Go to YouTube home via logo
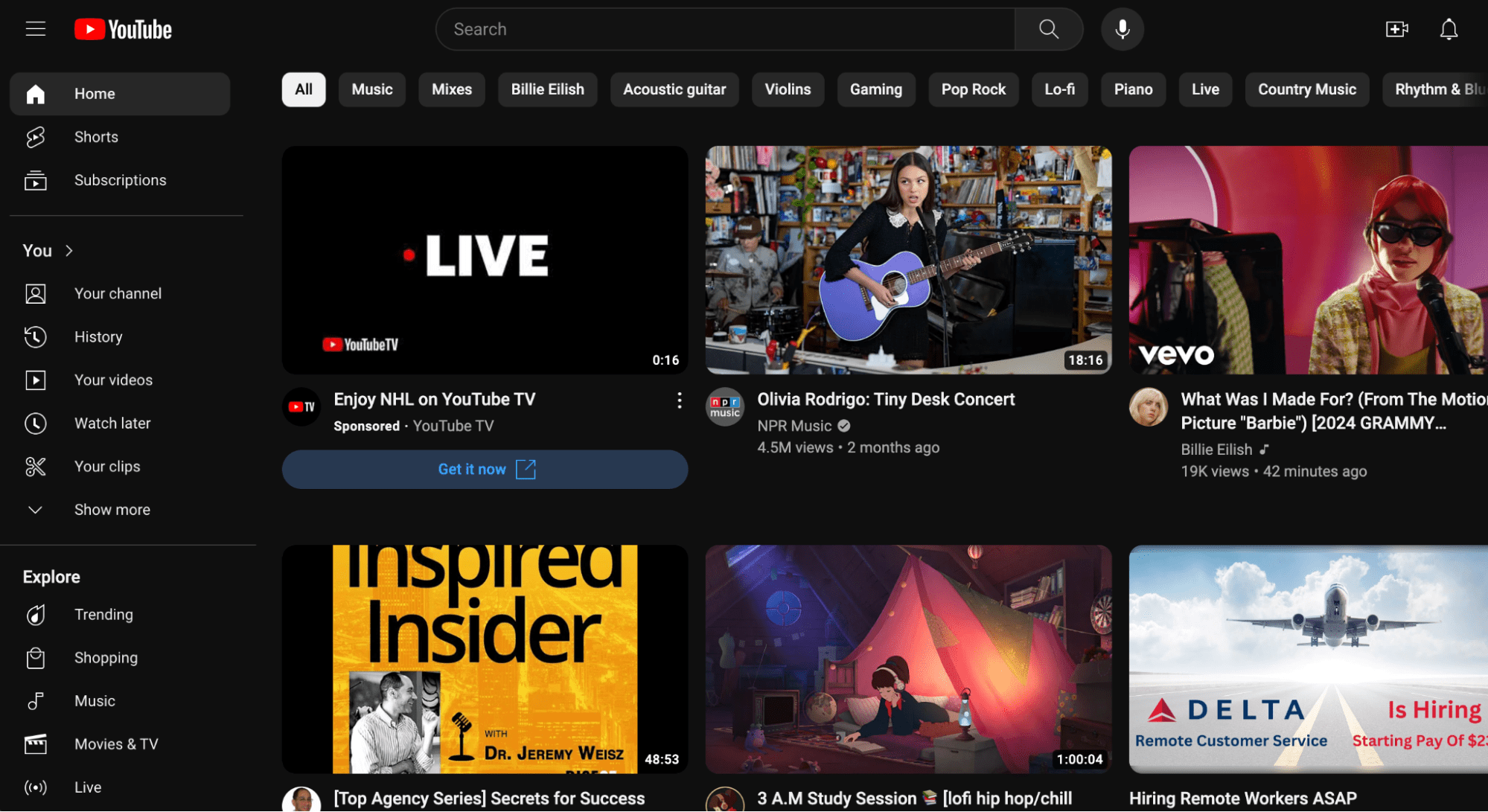The width and height of the screenshot is (1488, 812). (123, 29)
